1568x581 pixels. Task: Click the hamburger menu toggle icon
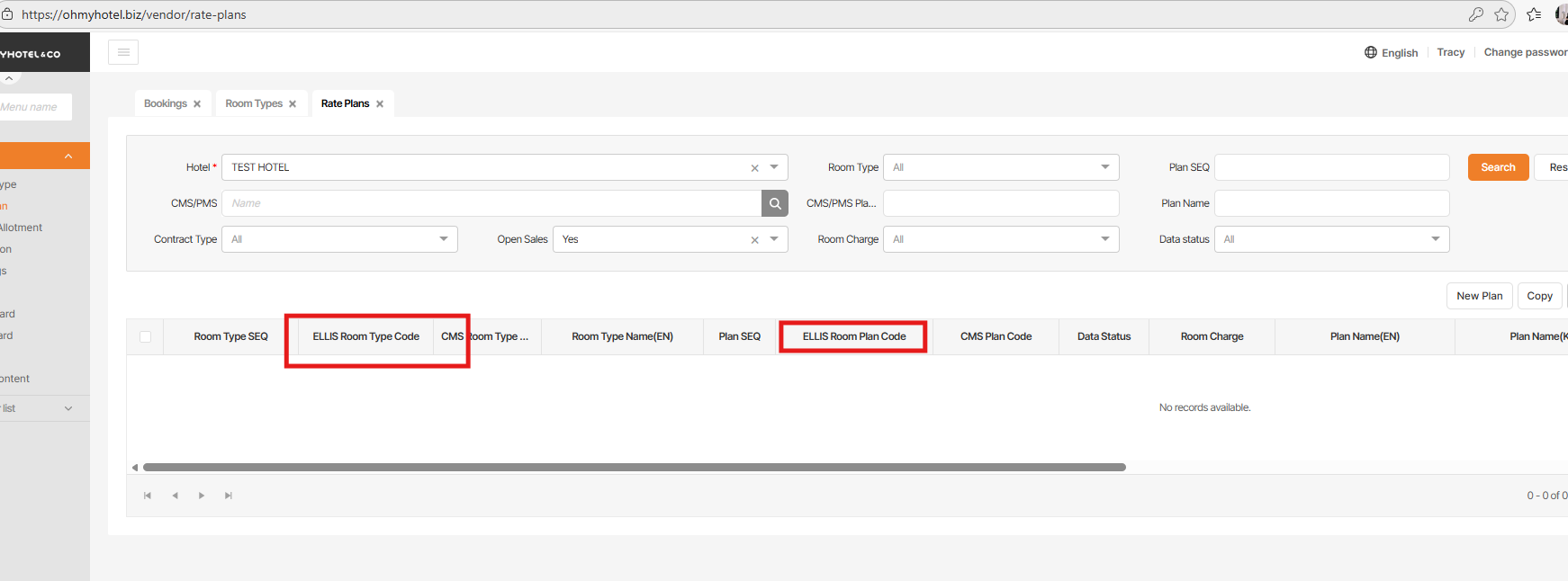click(123, 52)
